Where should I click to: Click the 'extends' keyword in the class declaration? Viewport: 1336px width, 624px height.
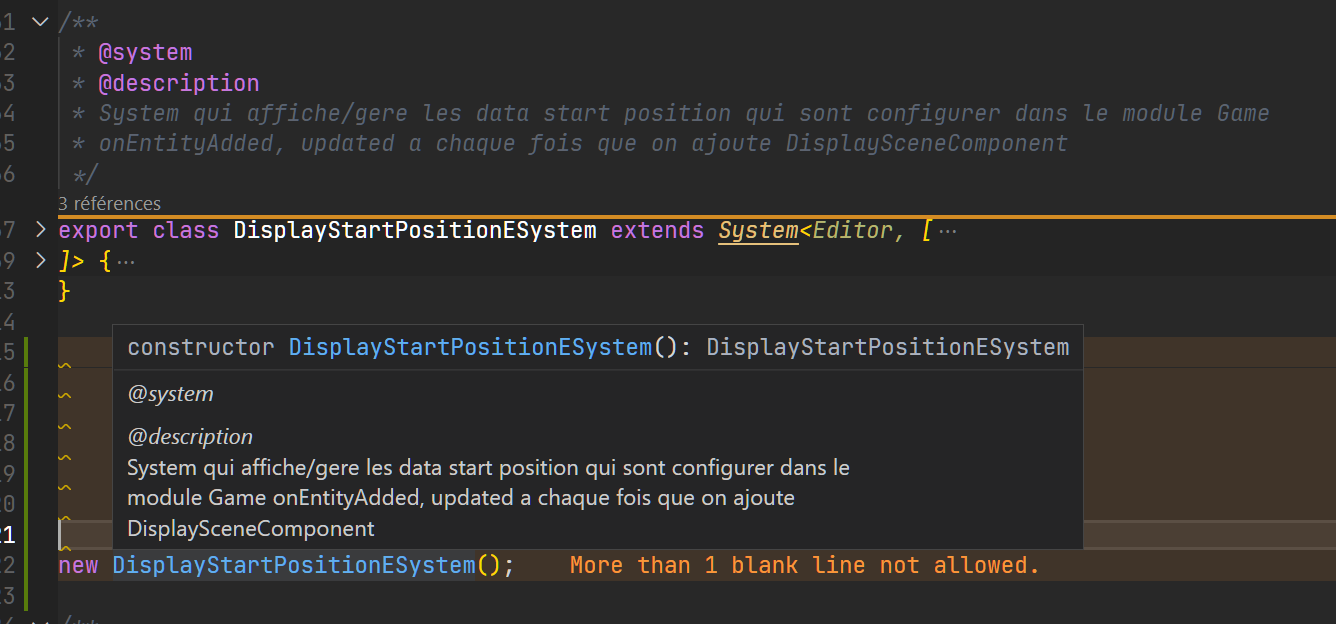(656, 229)
